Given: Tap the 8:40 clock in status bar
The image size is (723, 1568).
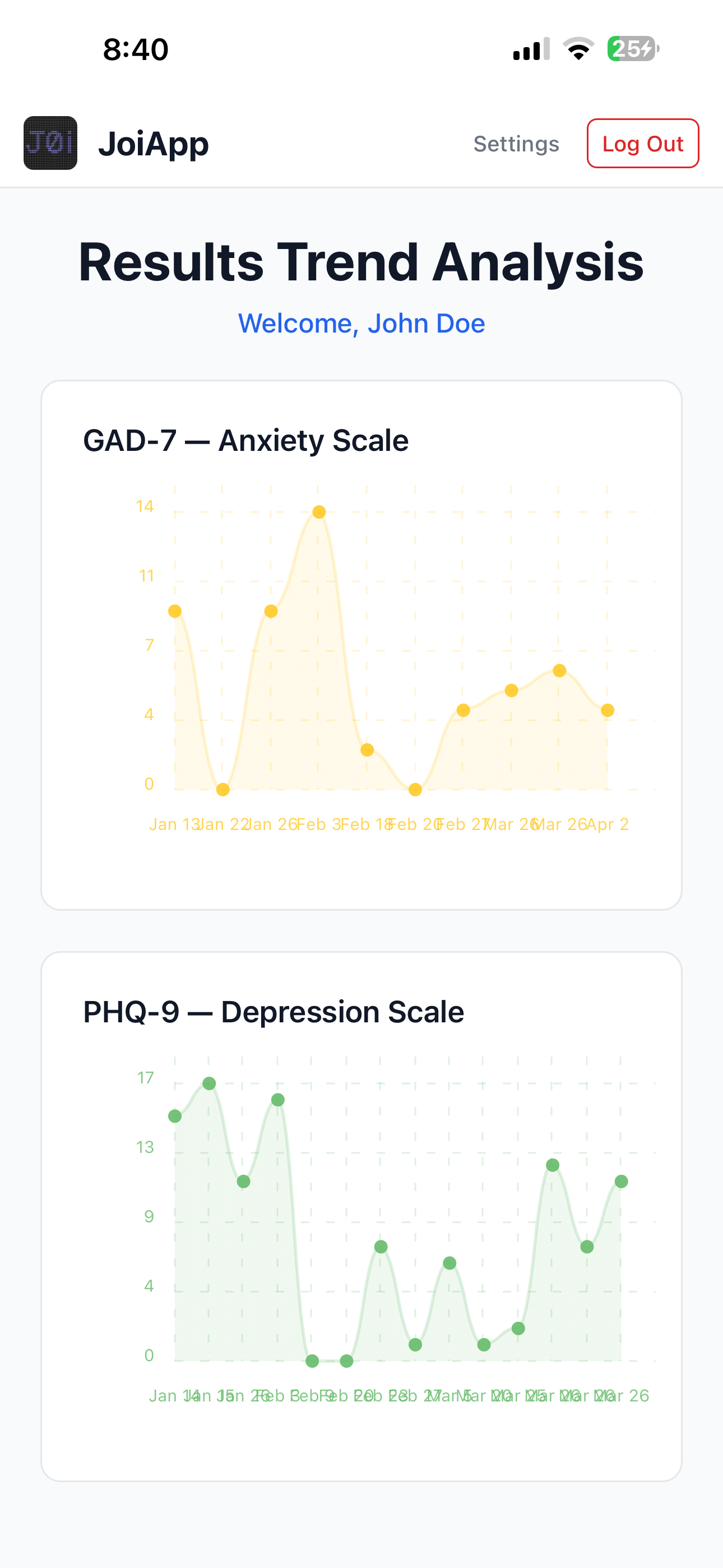Looking at the screenshot, I should click(x=136, y=49).
